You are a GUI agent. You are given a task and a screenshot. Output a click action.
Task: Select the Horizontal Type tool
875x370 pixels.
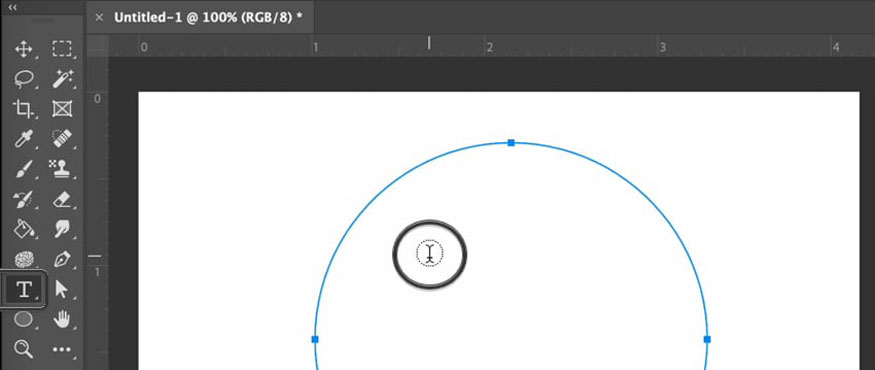pyautogui.click(x=23, y=289)
